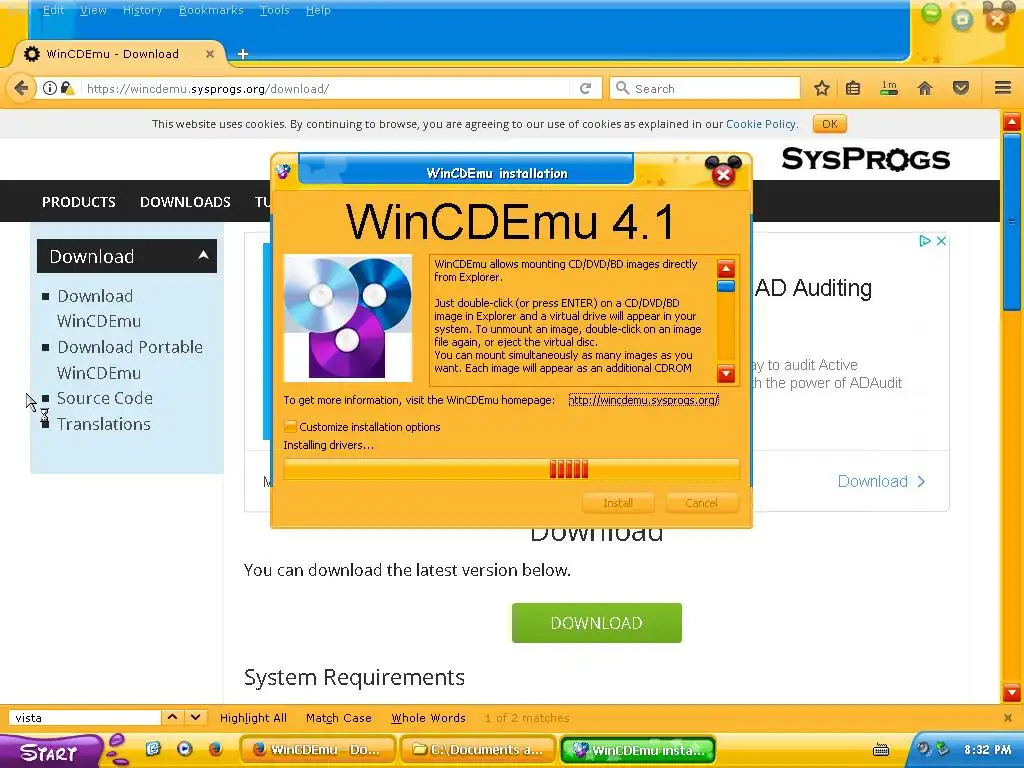Open the Bookmarks menu

[x=211, y=10]
